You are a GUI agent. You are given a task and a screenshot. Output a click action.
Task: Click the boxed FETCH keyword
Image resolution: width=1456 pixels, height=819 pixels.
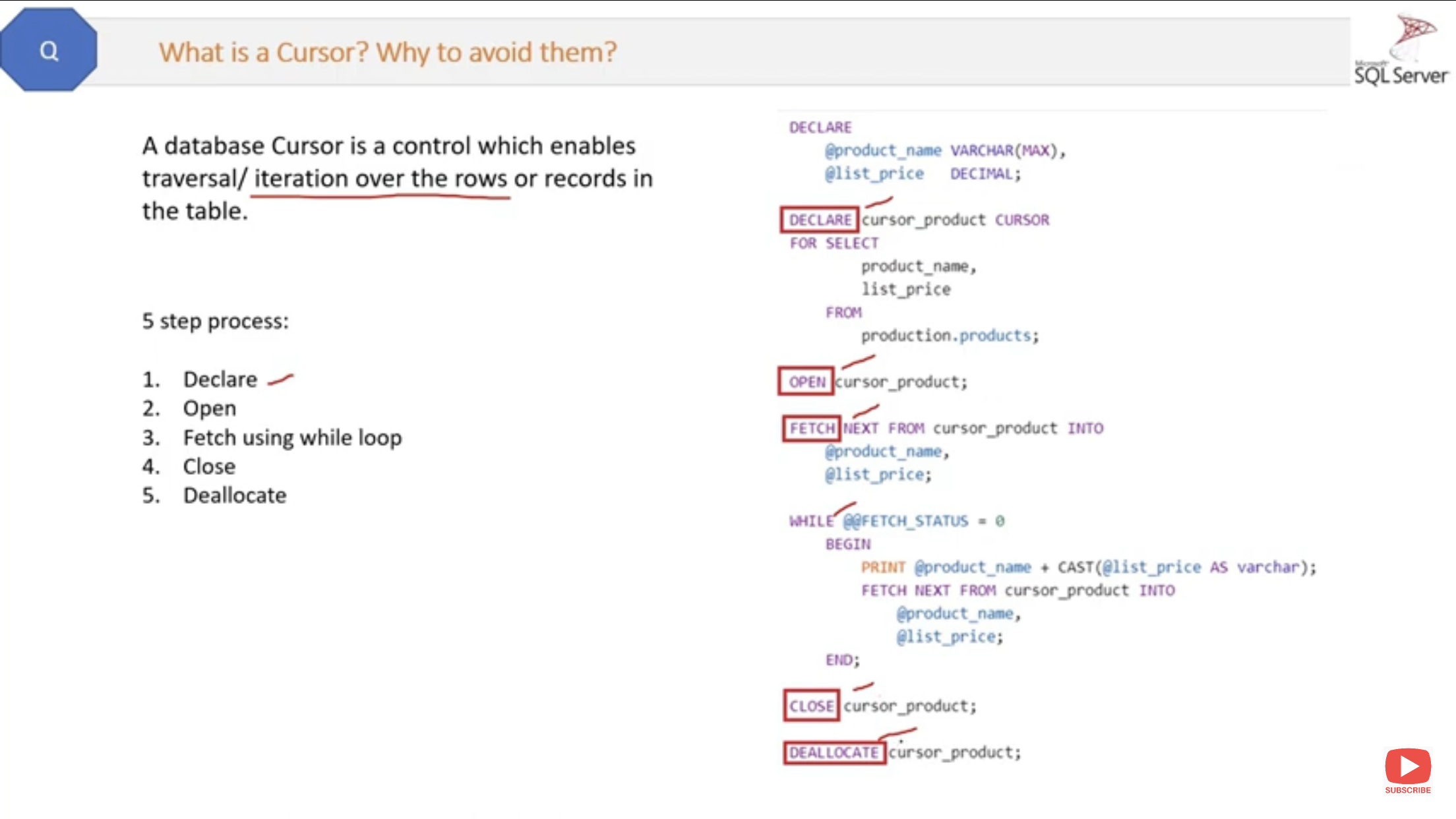pyautogui.click(x=812, y=429)
